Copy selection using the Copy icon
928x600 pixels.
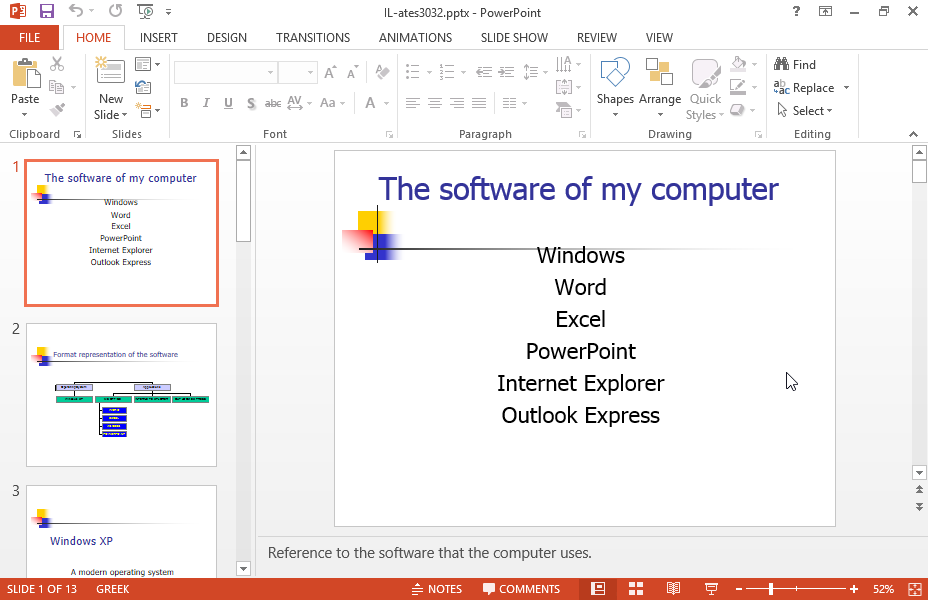pos(57,87)
